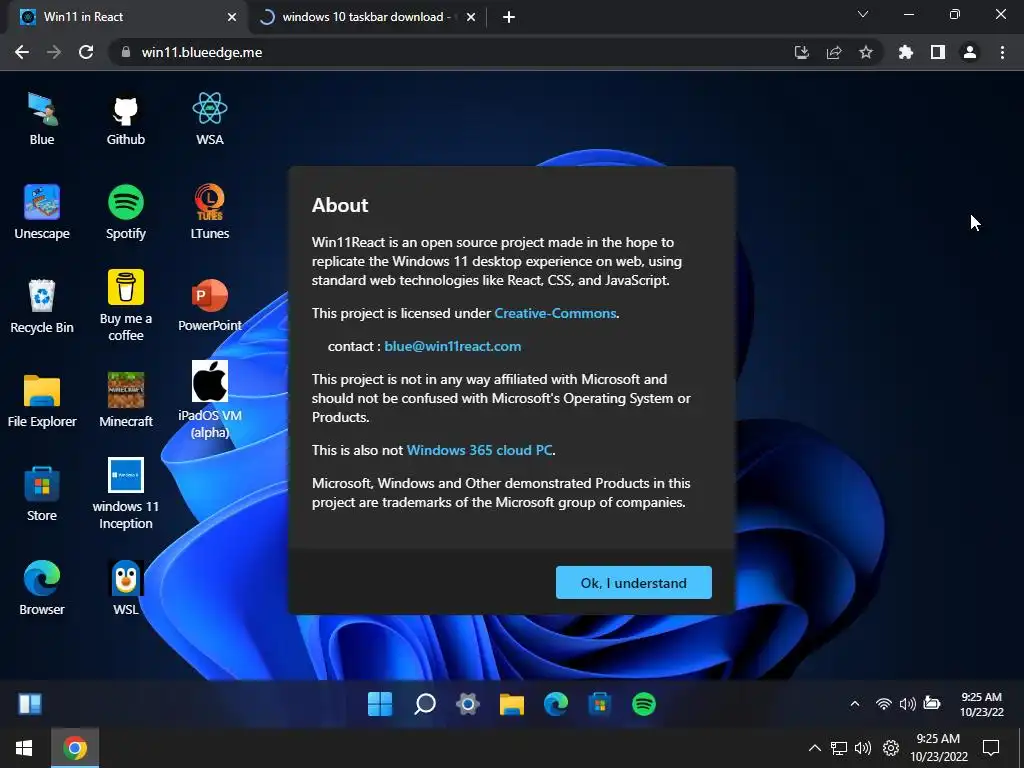Expand Chrome tab search chevron
The height and width of the screenshot is (768, 1024).
pyautogui.click(x=863, y=14)
